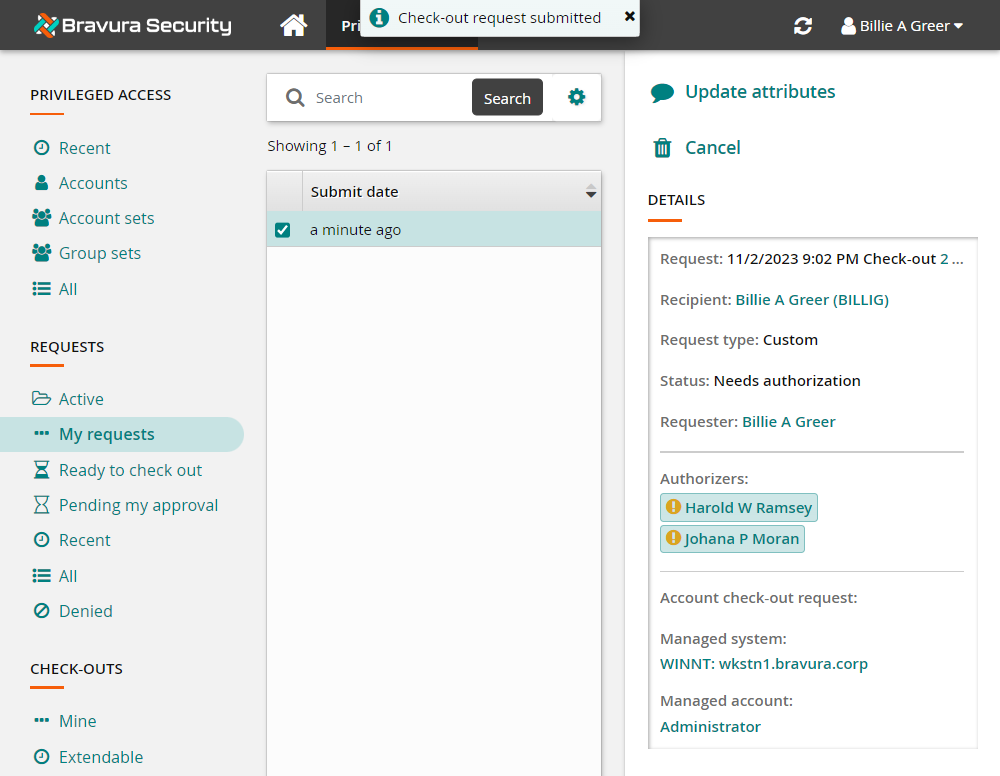Sort by Submit date column arrow
This screenshot has width=1000, height=776.
coord(591,192)
